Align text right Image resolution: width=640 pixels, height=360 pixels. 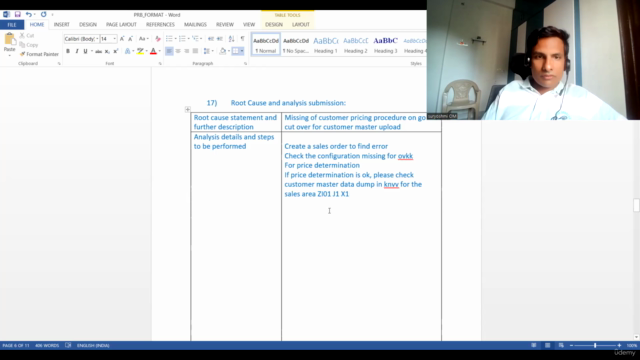click(187, 51)
